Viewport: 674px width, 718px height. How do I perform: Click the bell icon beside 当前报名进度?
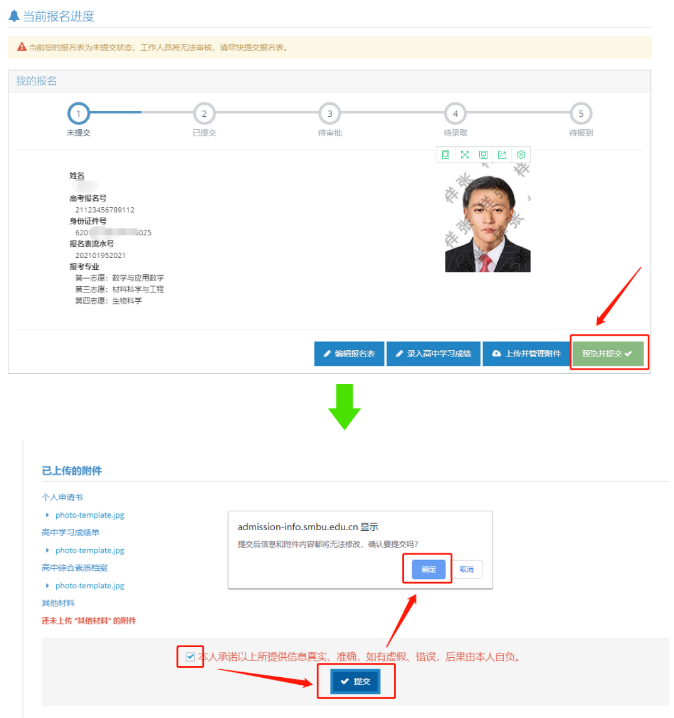(x=13, y=16)
